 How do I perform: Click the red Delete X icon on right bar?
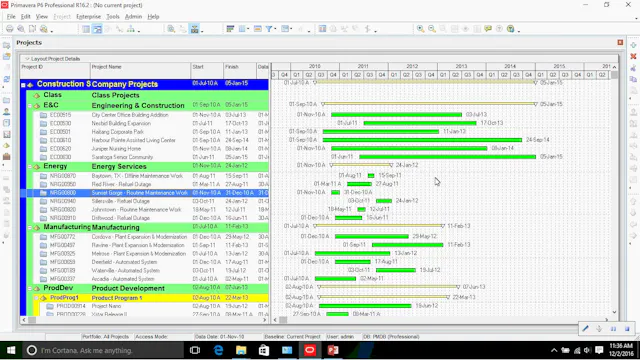click(x=633, y=56)
